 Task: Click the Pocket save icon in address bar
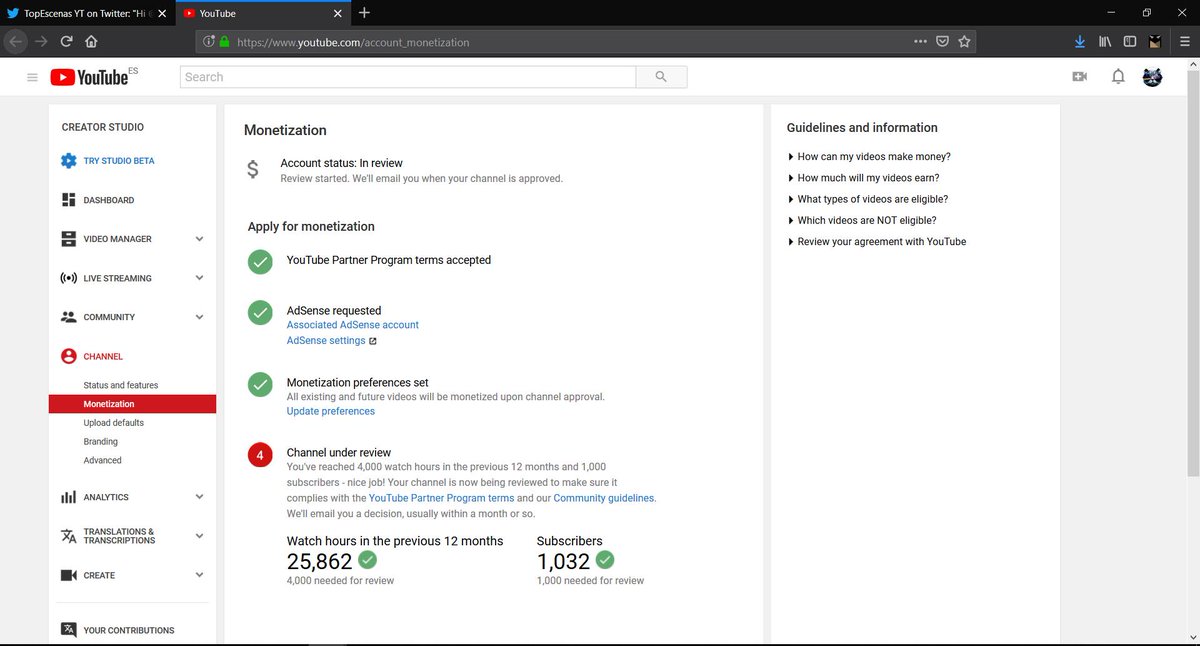(942, 42)
